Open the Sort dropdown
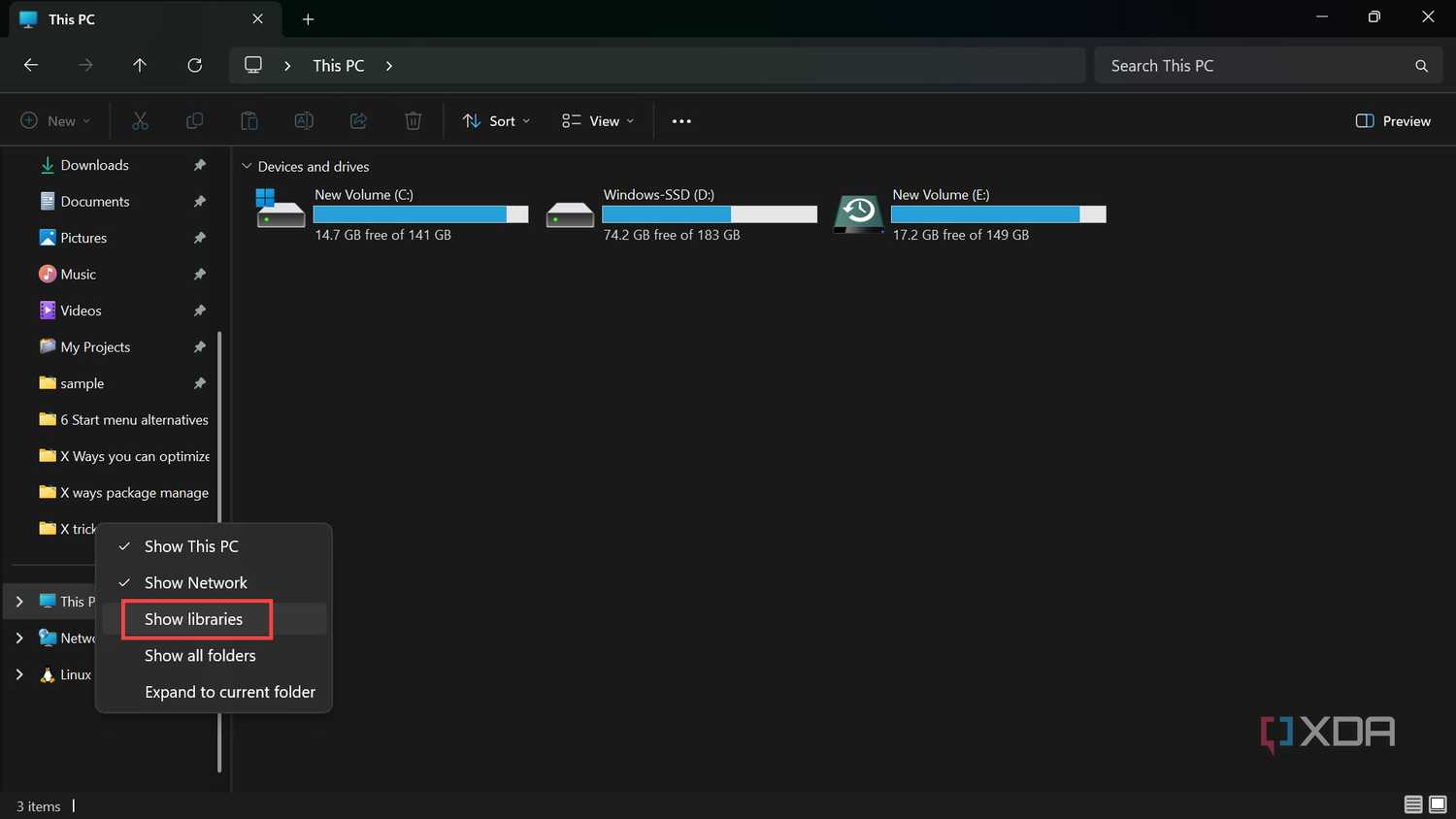This screenshot has height=819, width=1456. click(x=497, y=121)
